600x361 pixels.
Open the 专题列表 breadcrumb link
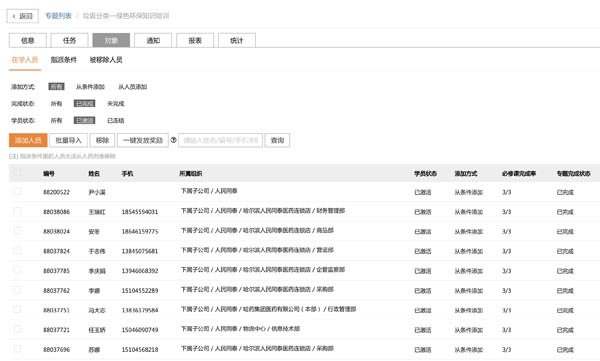(x=59, y=16)
